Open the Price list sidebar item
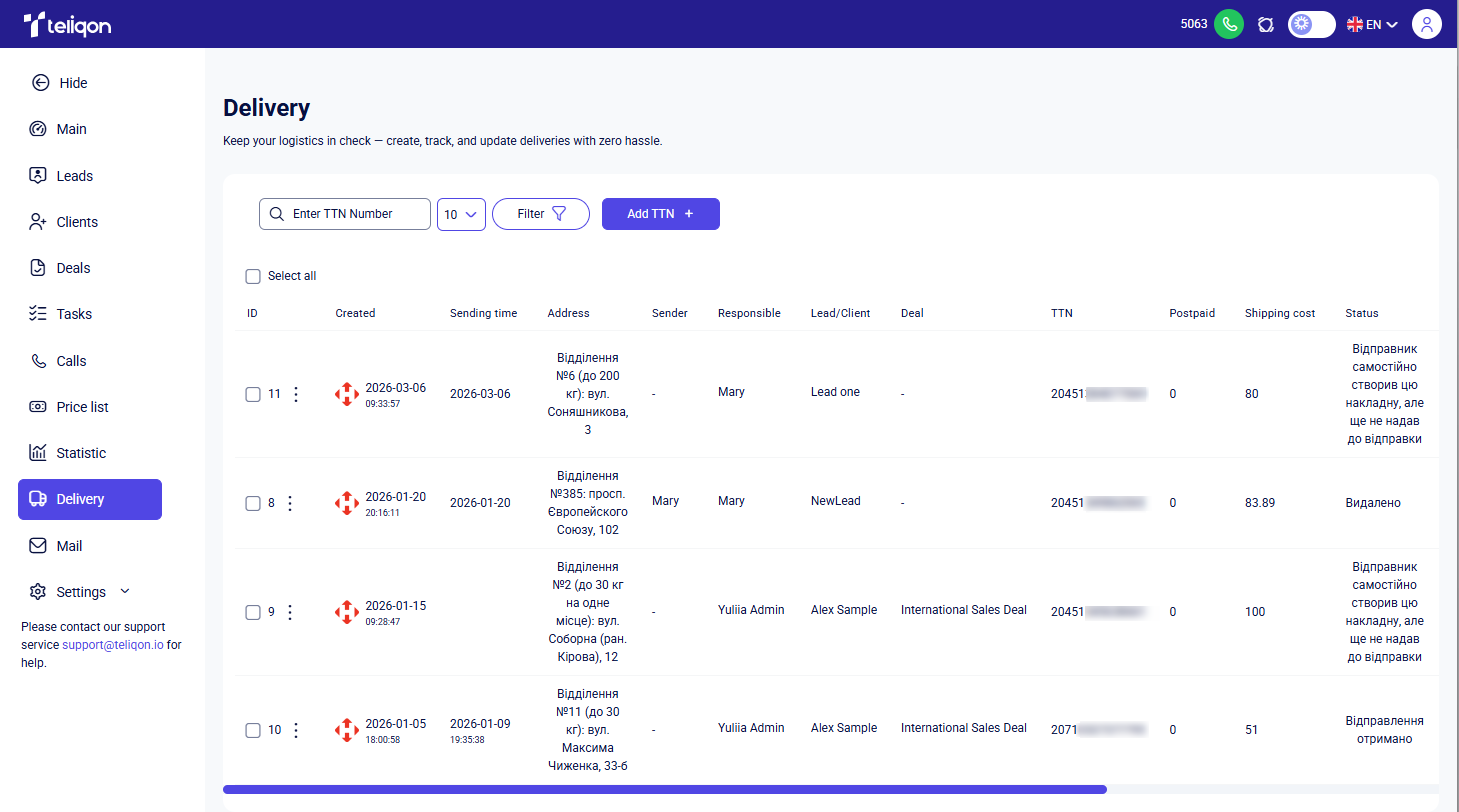Image resolution: width=1459 pixels, height=812 pixels. point(82,407)
